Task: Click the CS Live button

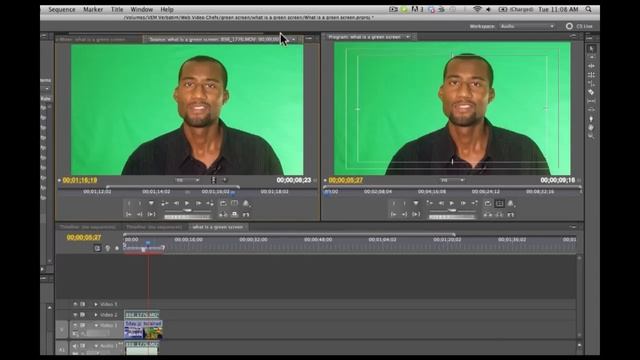Action: [579, 26]
